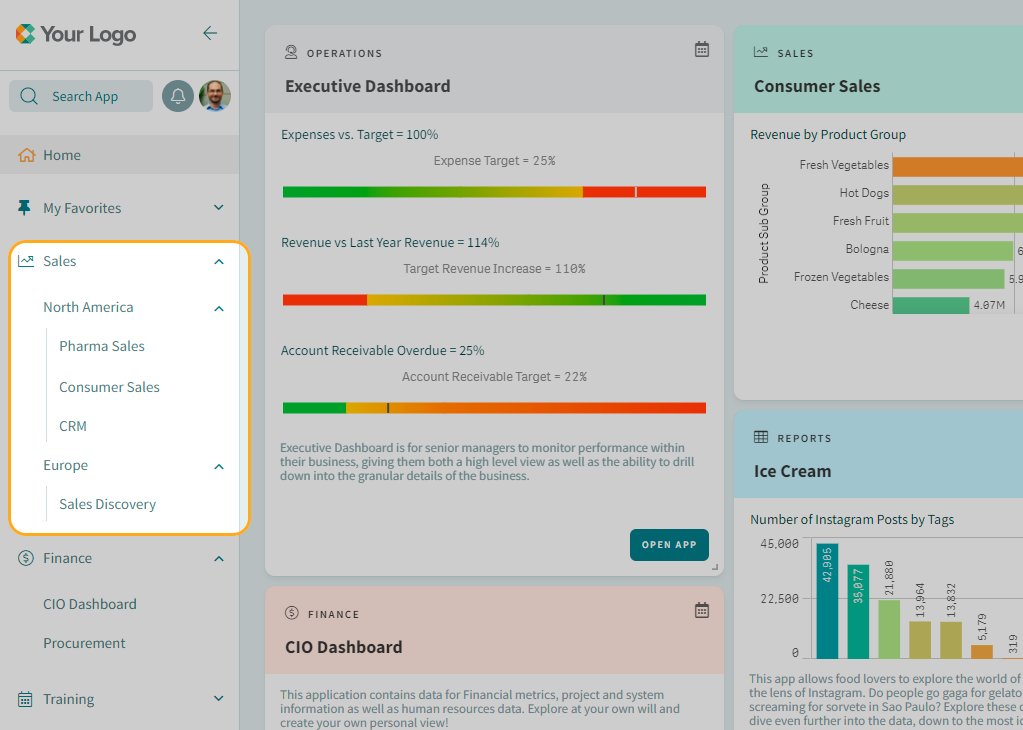Click the Fresh Fruit bar in chart
1023x730 pixels.
point(958,222)
